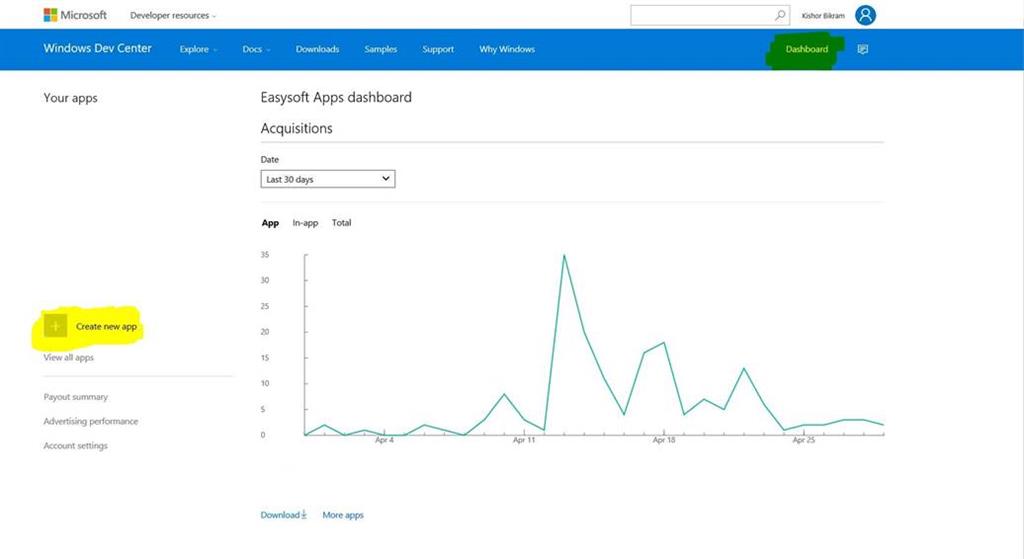Click the download arrow icon
1024x559 pixels.
tap(304, 515)
